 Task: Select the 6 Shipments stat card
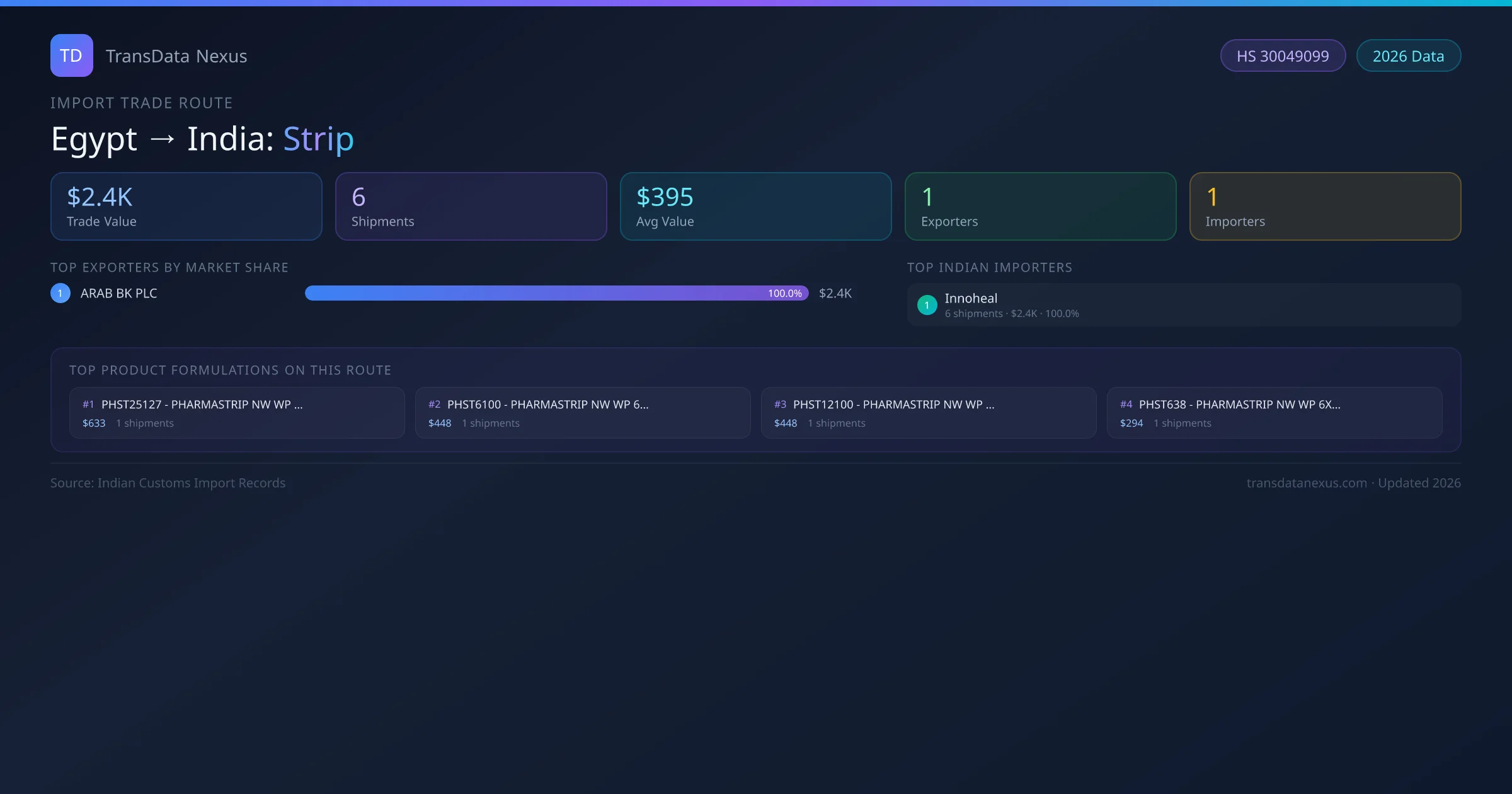tap(471, 207)
